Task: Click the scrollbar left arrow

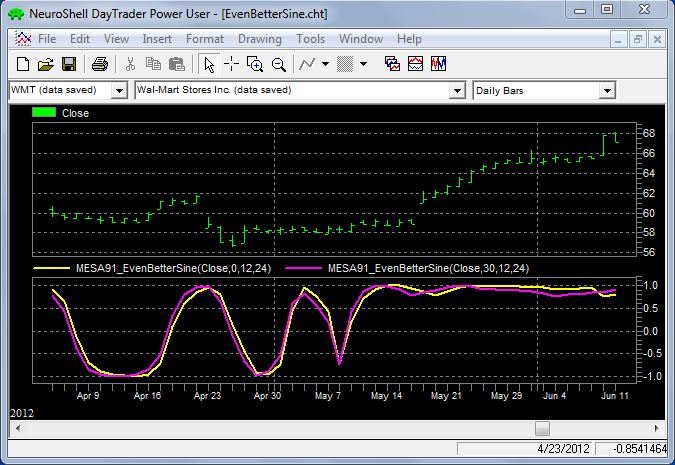Action: click(18, 428)
